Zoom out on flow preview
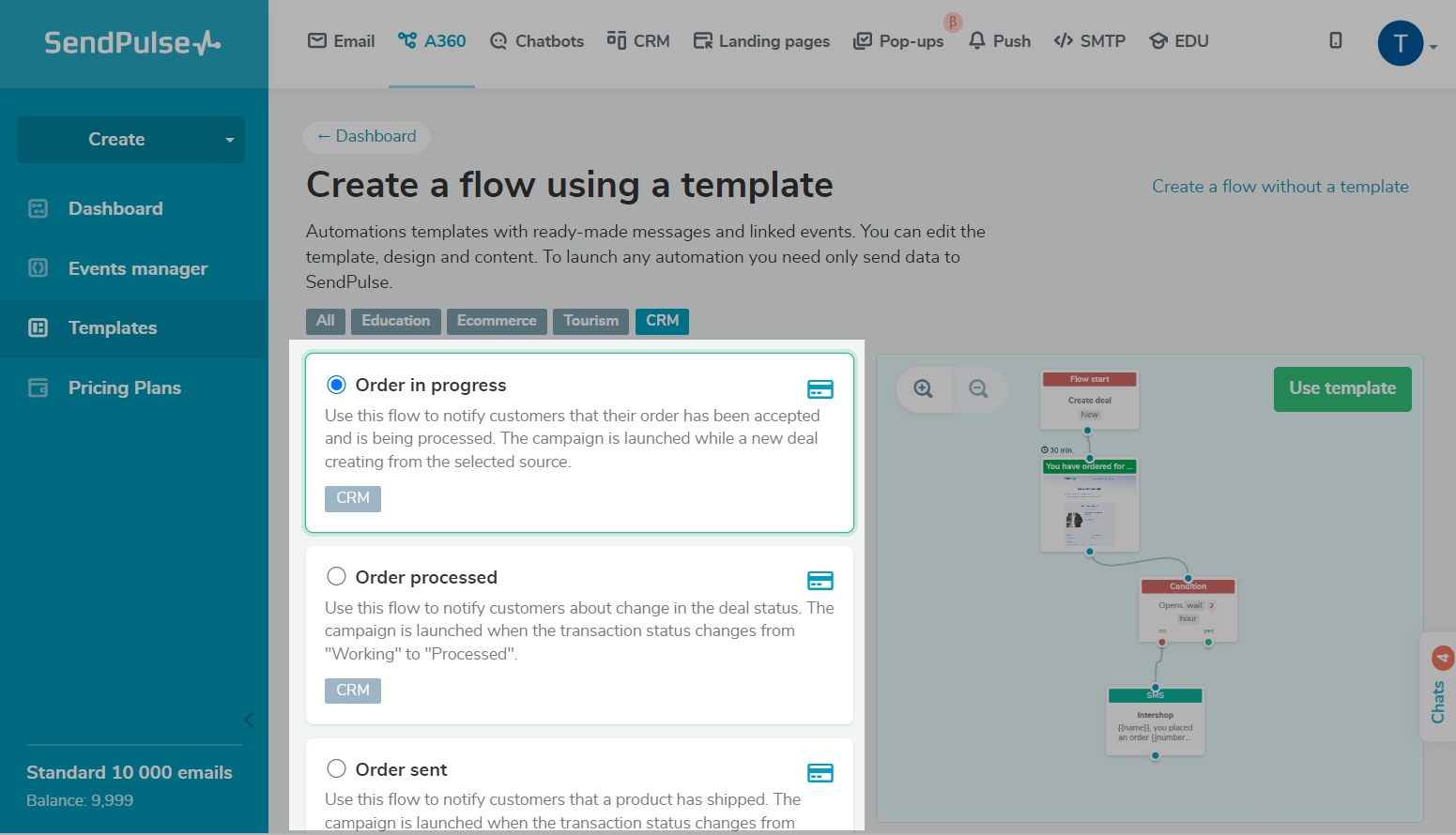The image size is (1456, 835). pyautogui.click(x=979, y=389)
